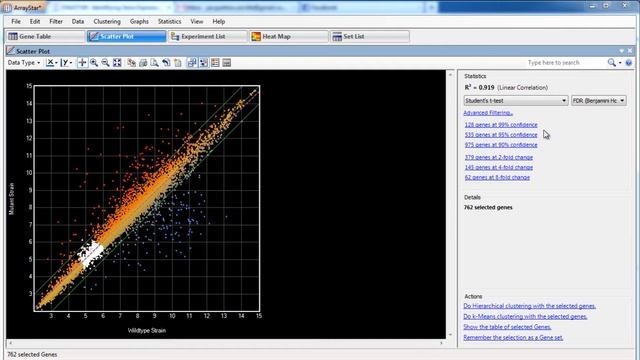The height and width of the screenshot is (360, 640).
Task: Click Remember the selection as a Gene set
Action: 513,338
